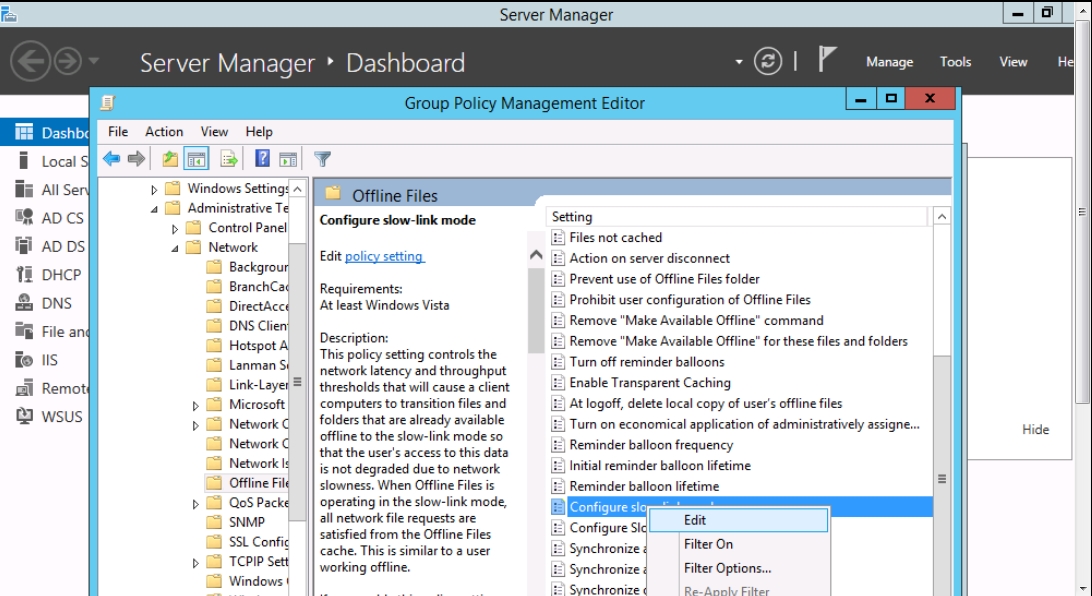
Task: Open the Help menu in Group Policy Editor
Action: 259,132
